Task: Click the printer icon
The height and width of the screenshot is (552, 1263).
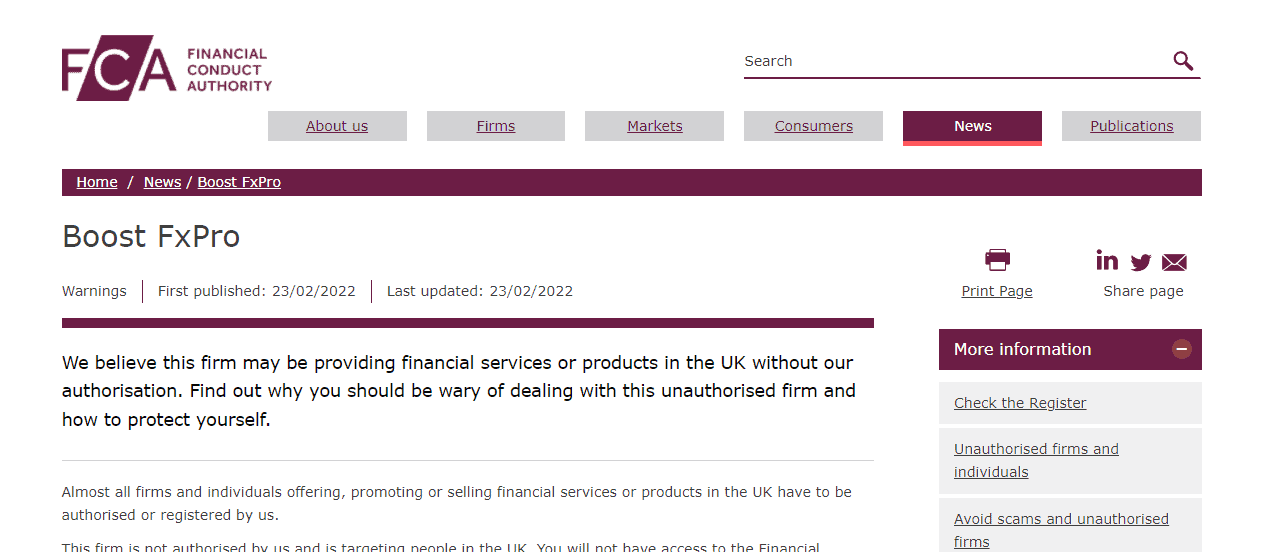Action: pyautogui.click(x=997, y=260)
